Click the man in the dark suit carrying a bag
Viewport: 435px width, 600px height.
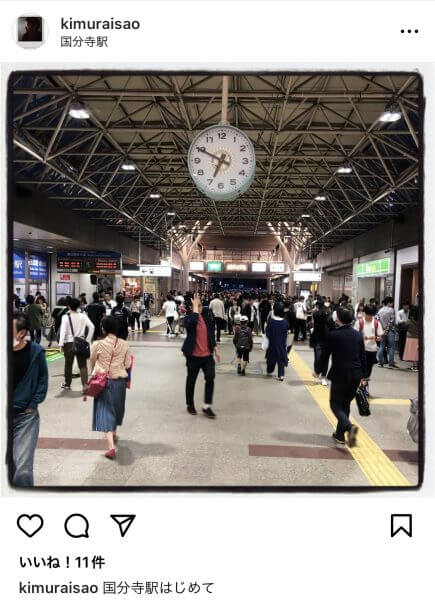[x=345, y=376]
